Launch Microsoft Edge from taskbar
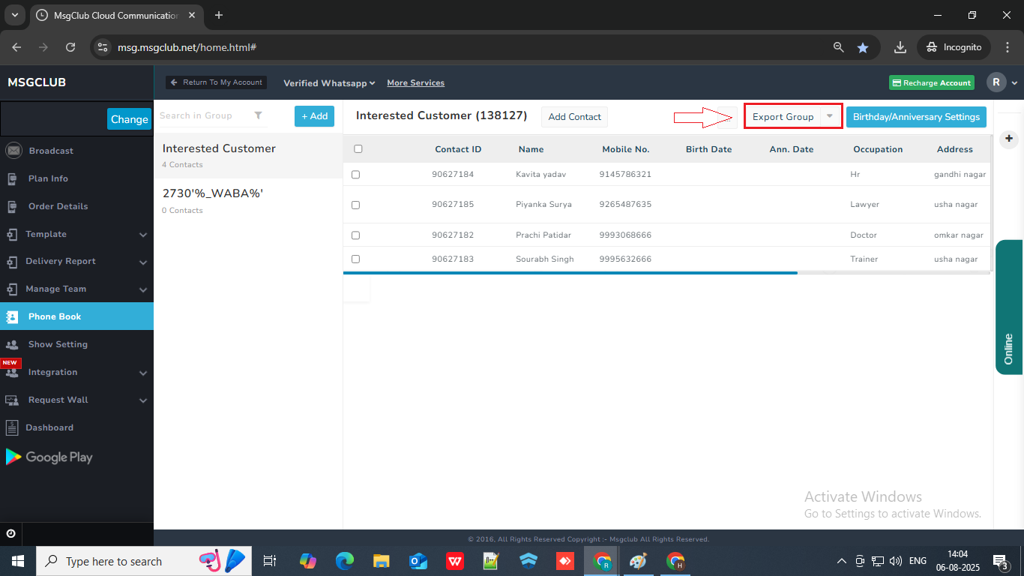 coord(344,561)
